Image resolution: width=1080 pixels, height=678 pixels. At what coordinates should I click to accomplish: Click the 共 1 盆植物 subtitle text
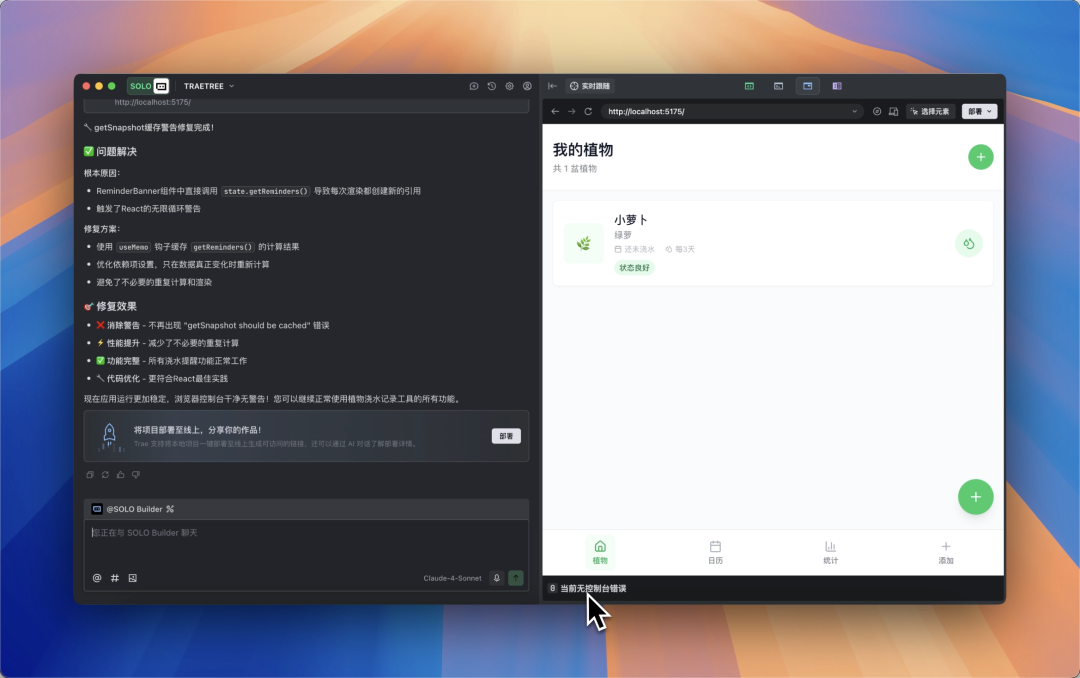pyautogui.click(x=575, y=169)
